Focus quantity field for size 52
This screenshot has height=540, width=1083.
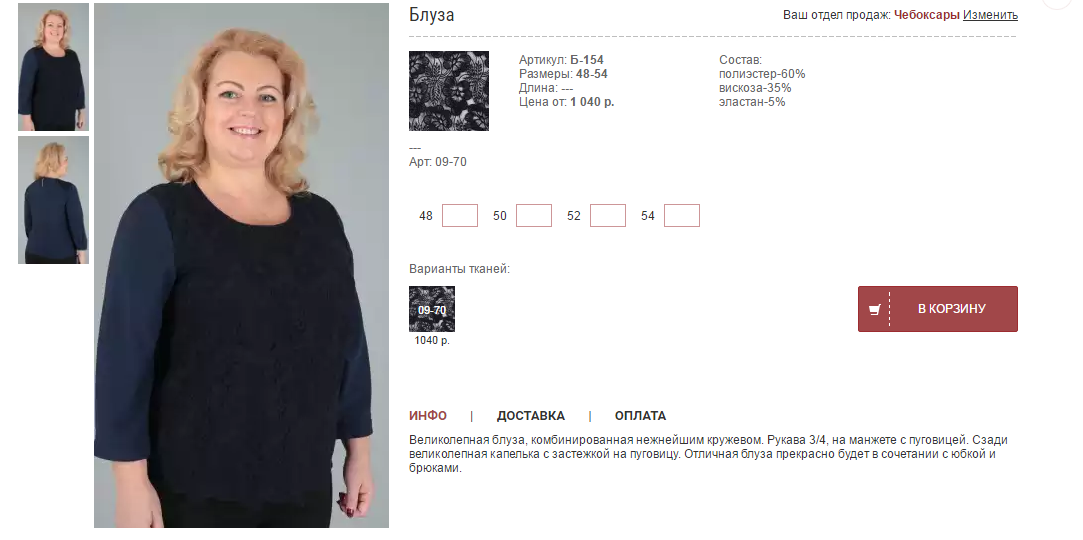point(607,215)
